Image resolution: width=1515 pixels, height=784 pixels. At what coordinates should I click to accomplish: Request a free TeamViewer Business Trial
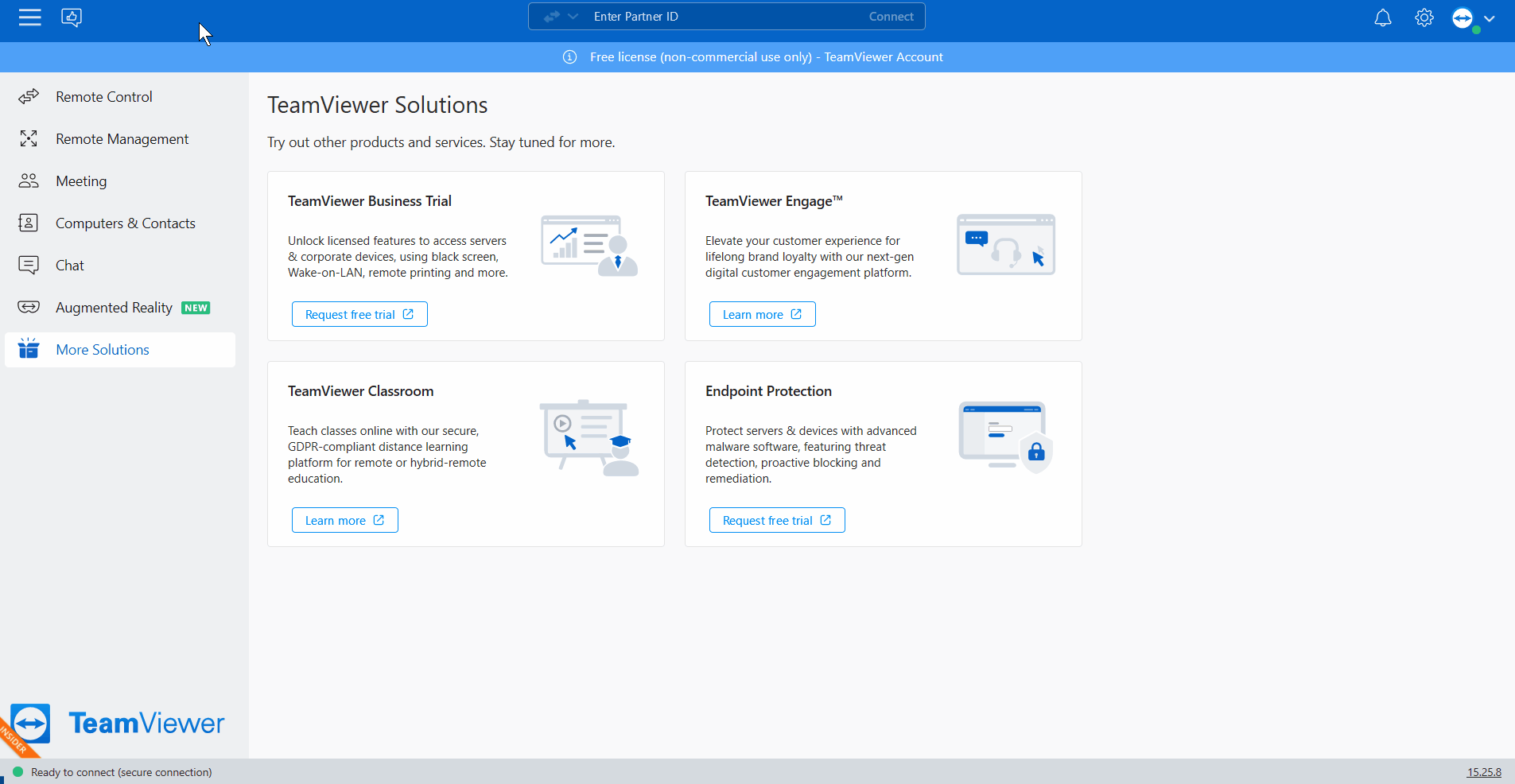tap(359, 313)
